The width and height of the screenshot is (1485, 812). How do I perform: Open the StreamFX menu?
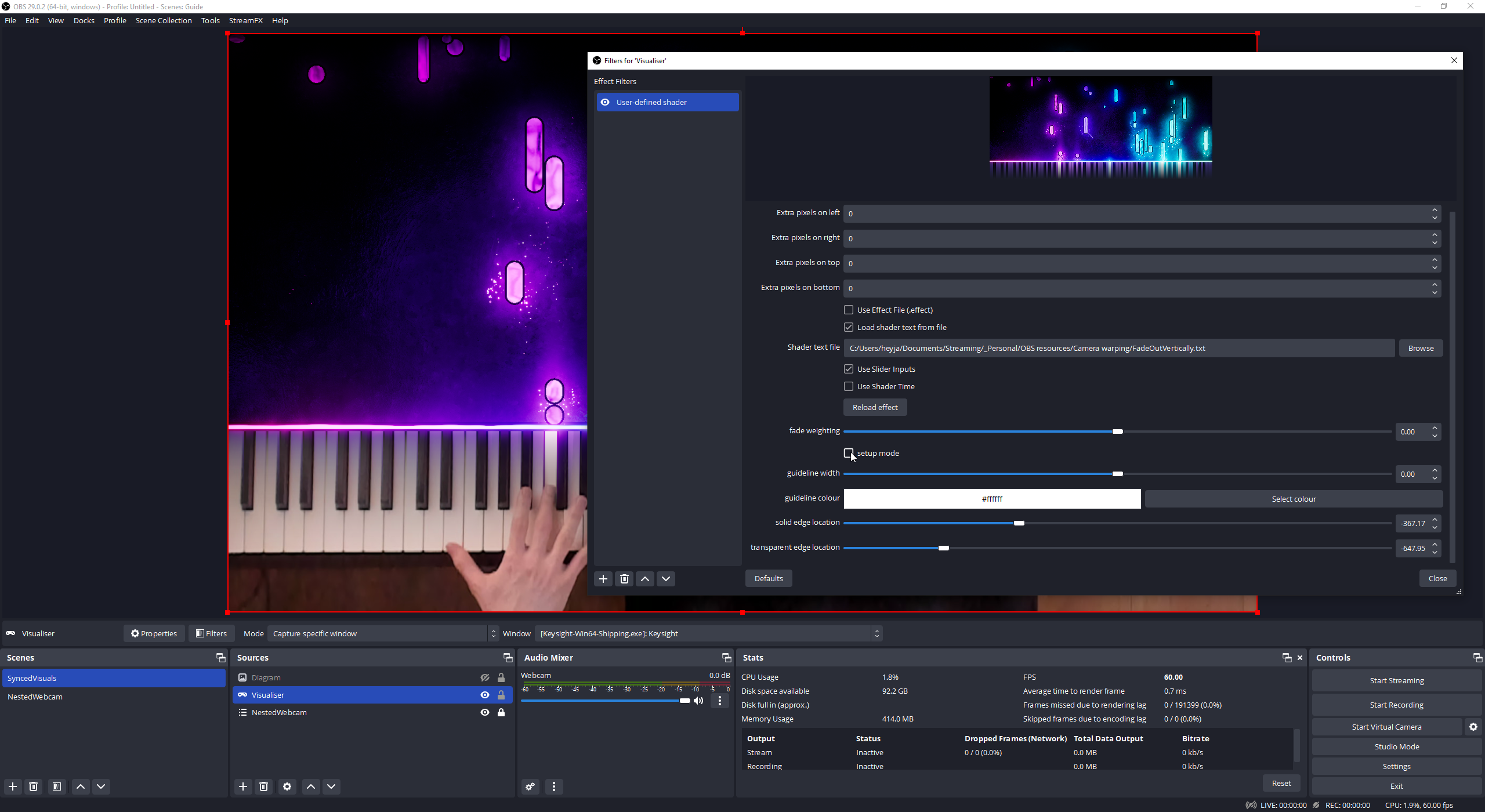click(245, 20)
